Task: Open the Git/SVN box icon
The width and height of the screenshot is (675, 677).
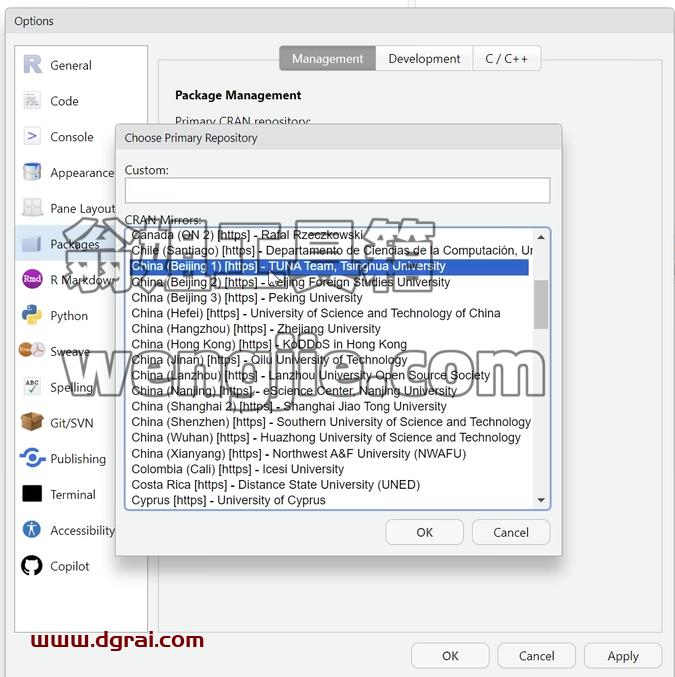Action: tap(32, 422)
